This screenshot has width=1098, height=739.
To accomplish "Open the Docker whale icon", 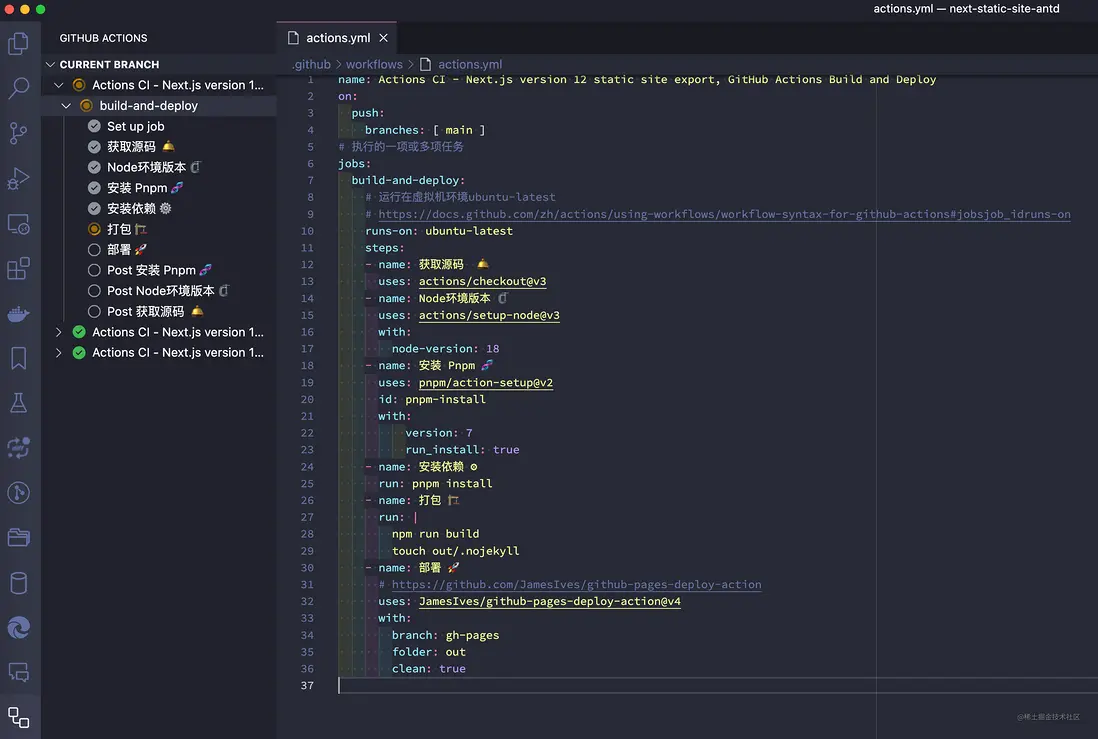I will 18,314.
